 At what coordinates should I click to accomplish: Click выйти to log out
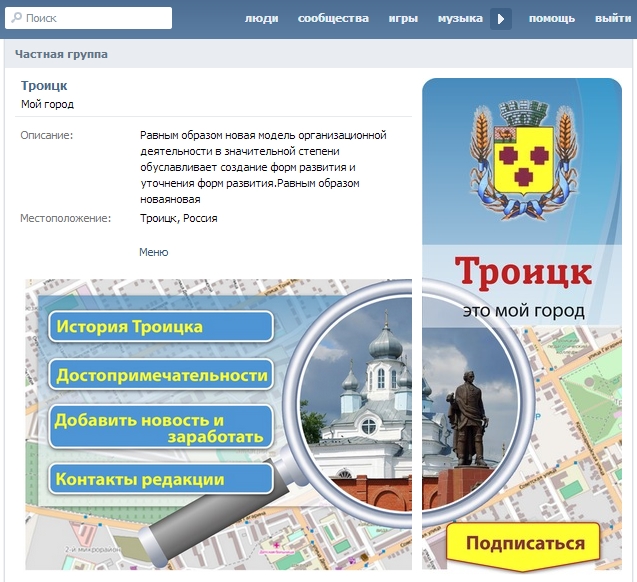coord(613,19)
